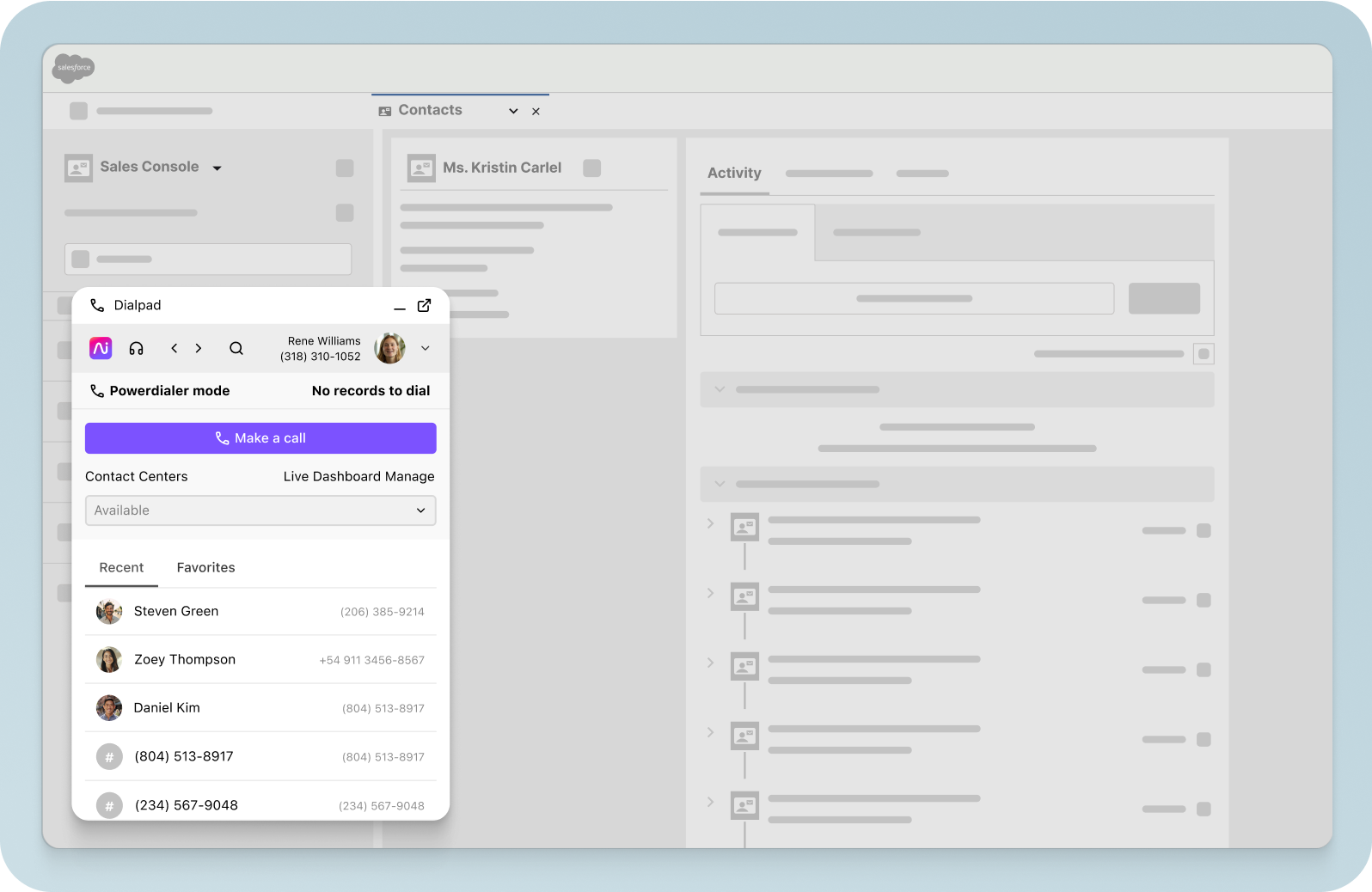
Task: Close the Contacts tab
Action: (x=536, y=112)
